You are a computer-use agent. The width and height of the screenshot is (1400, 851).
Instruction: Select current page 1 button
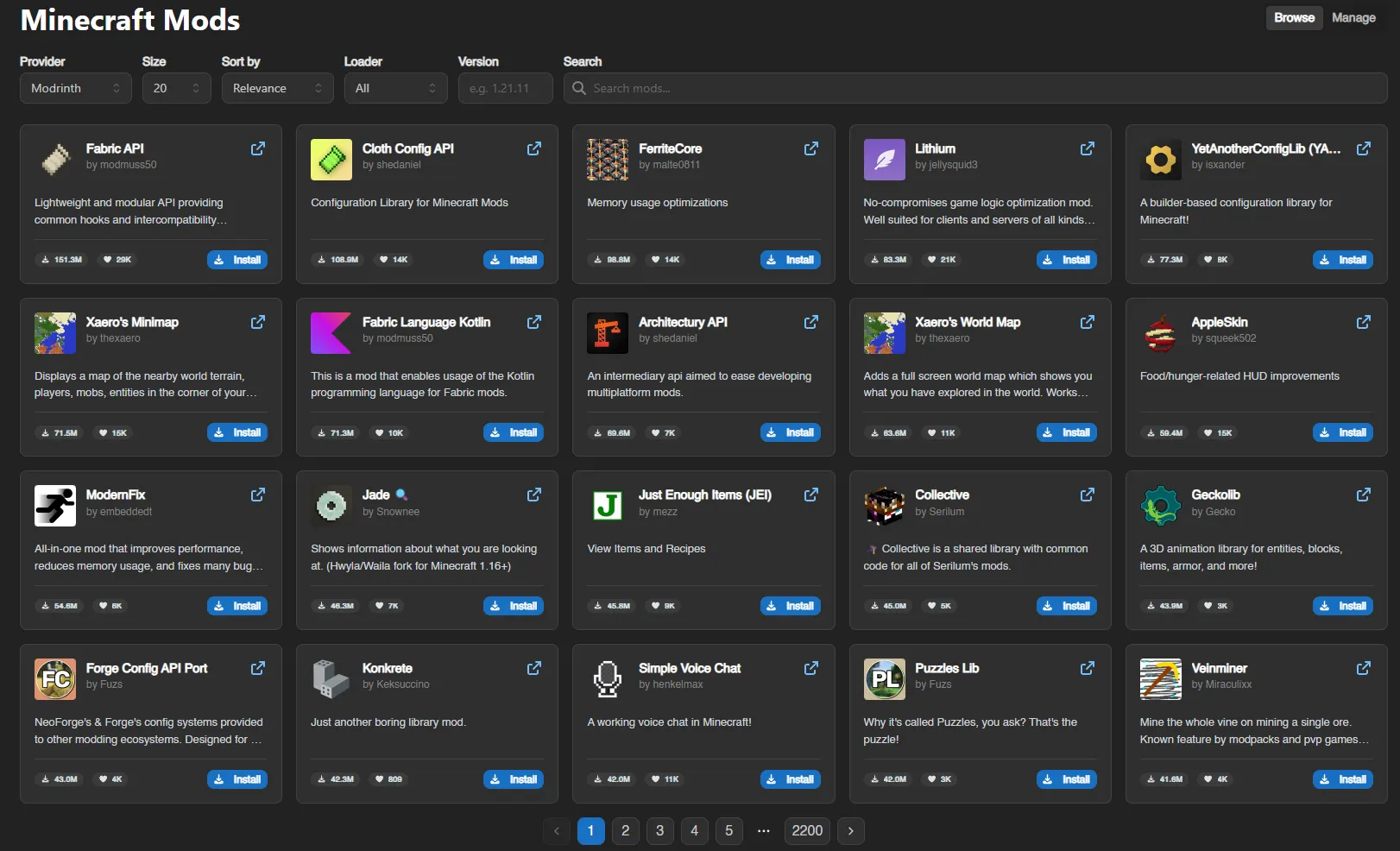(x=591, y=830)
